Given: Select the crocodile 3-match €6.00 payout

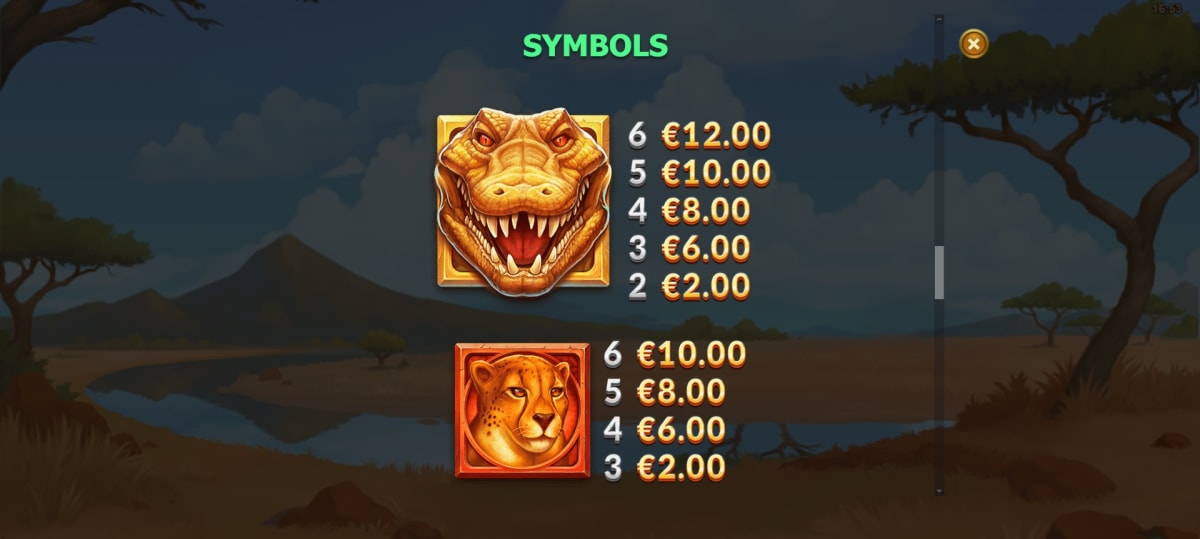Looking at the screenshot, I should point(689,249).
